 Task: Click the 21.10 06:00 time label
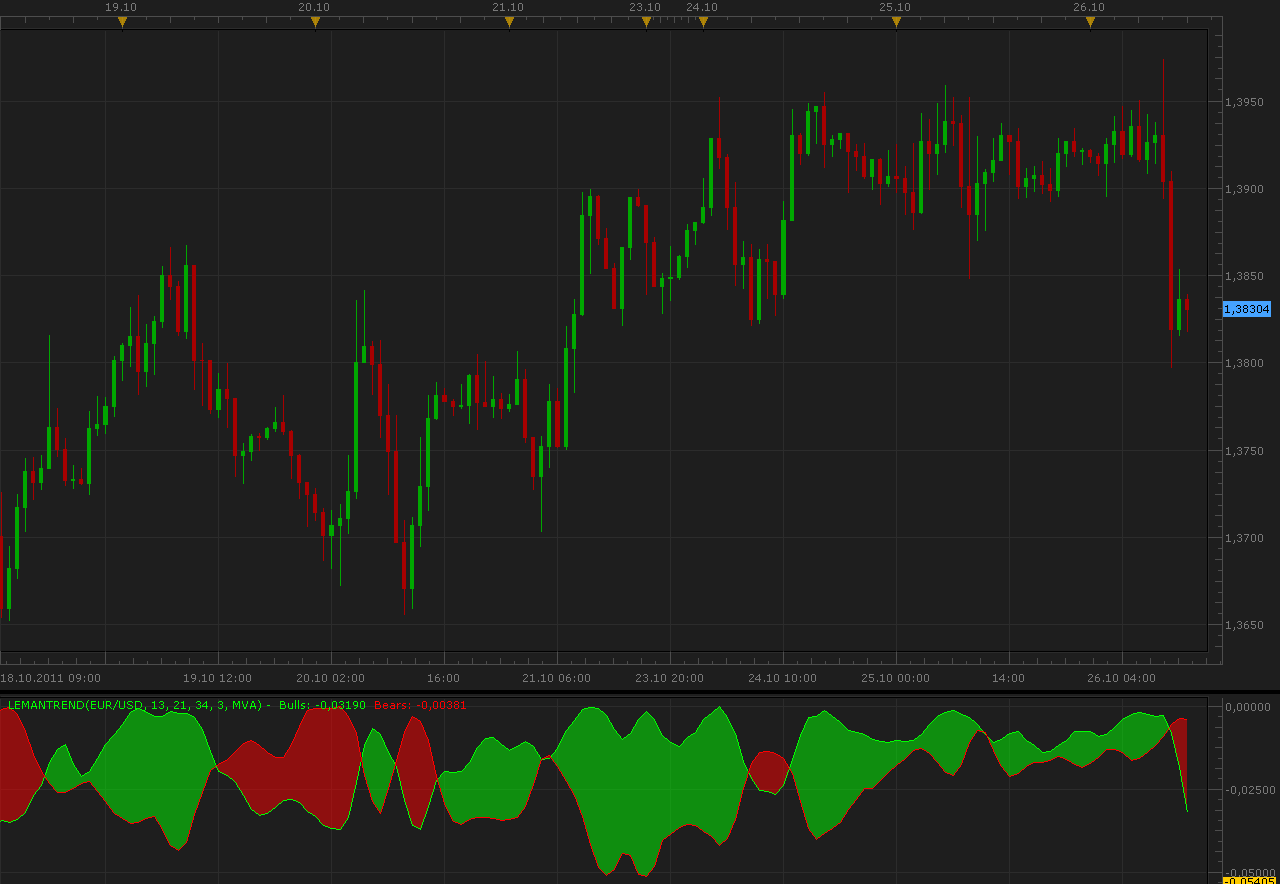(x=556, y=678)
